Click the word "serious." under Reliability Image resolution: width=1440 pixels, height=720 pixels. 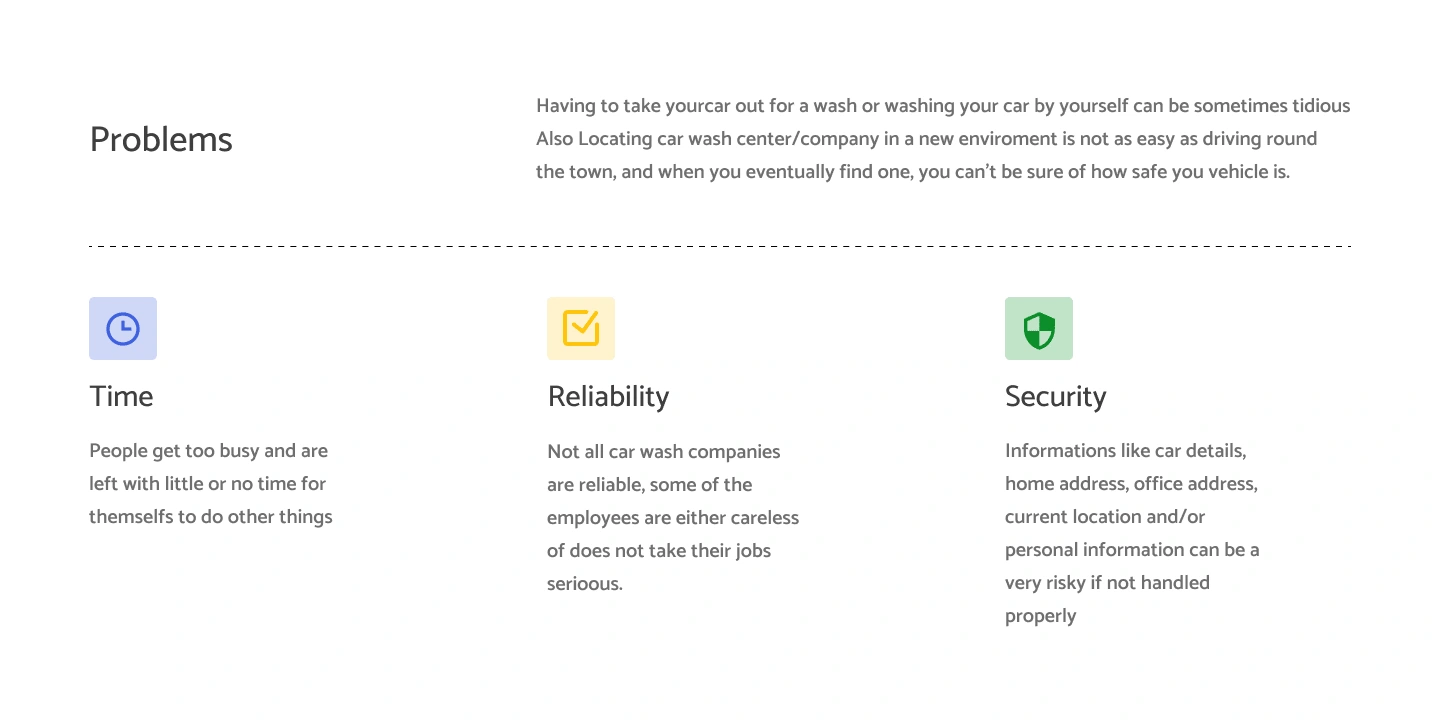584,584
